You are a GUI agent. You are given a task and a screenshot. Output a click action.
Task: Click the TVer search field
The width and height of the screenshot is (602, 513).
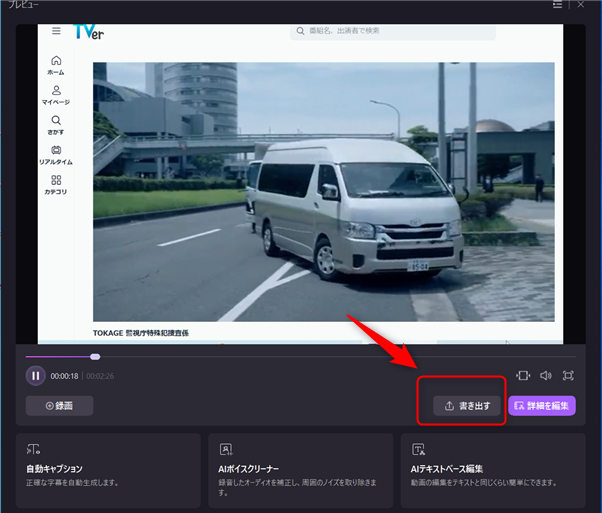(393, 31)
